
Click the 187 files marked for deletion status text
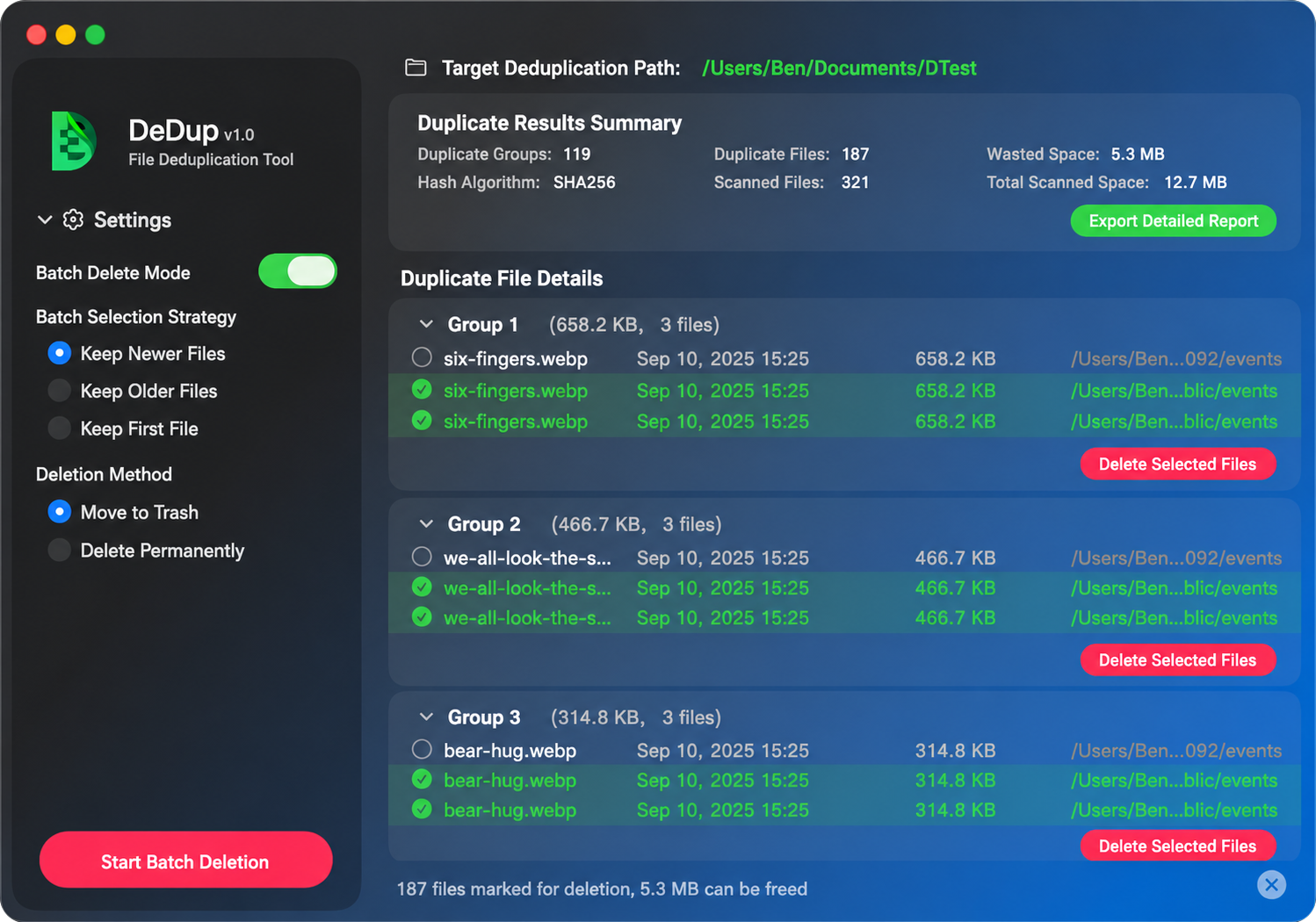coord(602,889)
